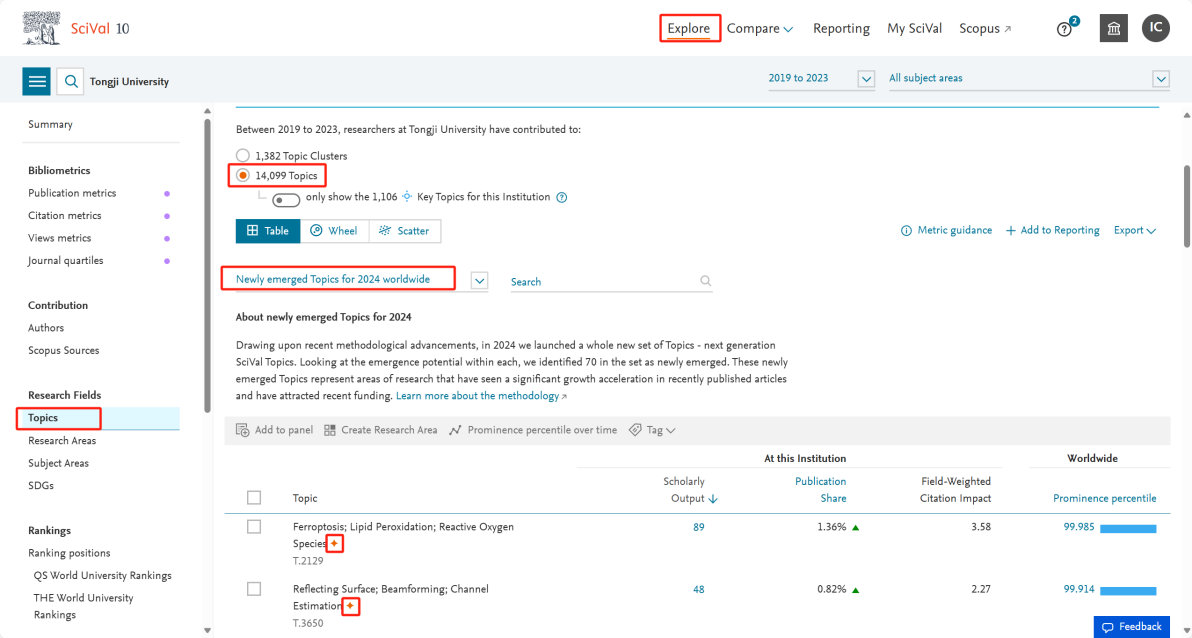The height and width of the screenshot is (638, 1192).
Task: Switch to Table view
Action: [x=268, y=231]
